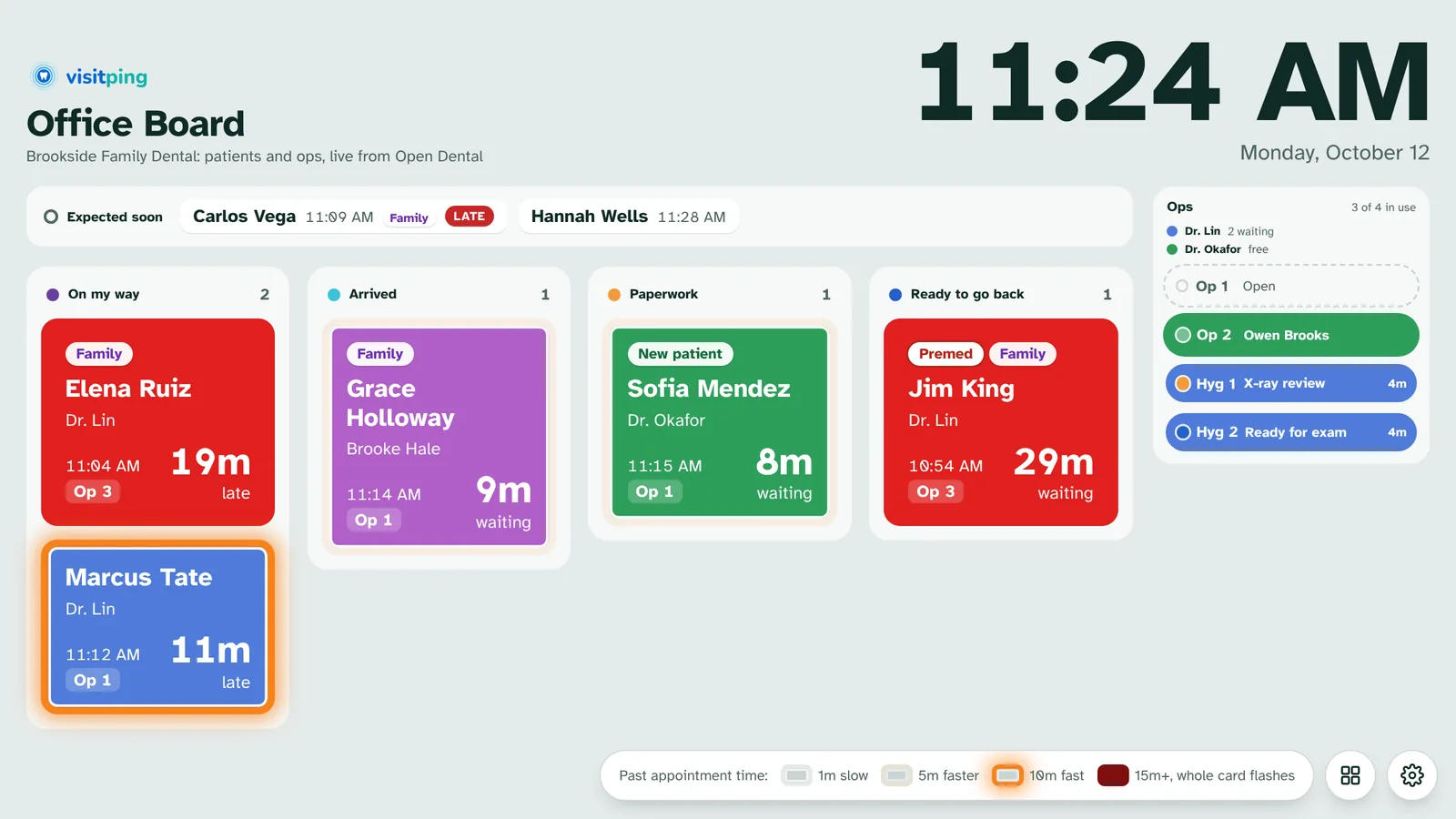Screen dimensions: 1456x819
Task: Click the Premed tag on Jim King
Action: (x=945, y=354)
